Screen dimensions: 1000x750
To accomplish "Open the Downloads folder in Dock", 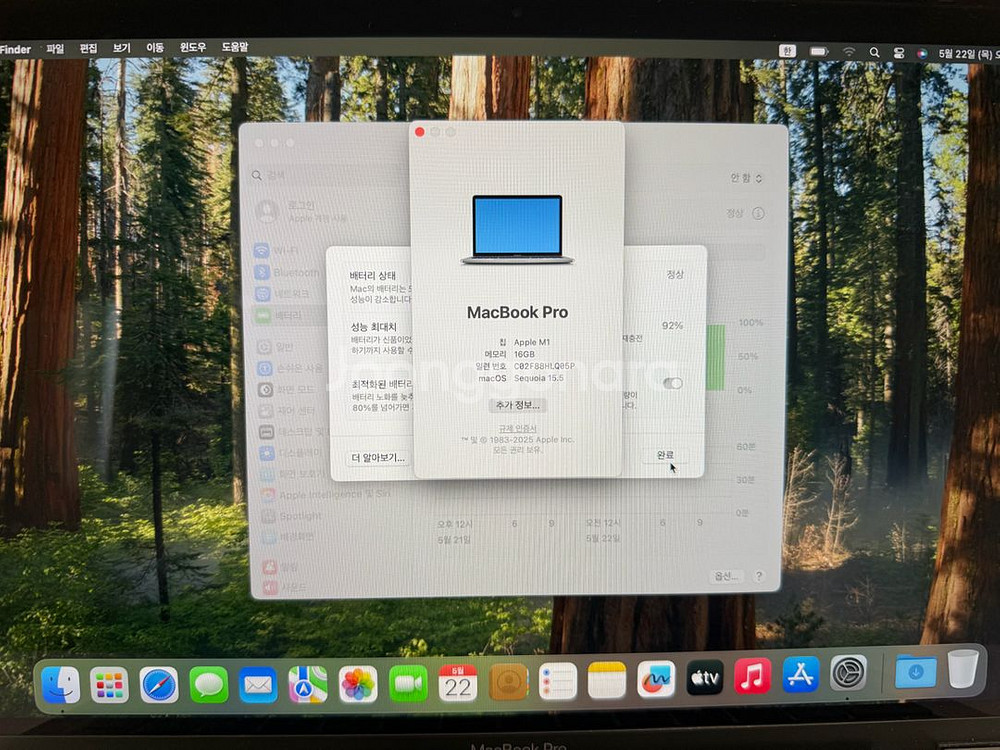I will pos(915,671).
